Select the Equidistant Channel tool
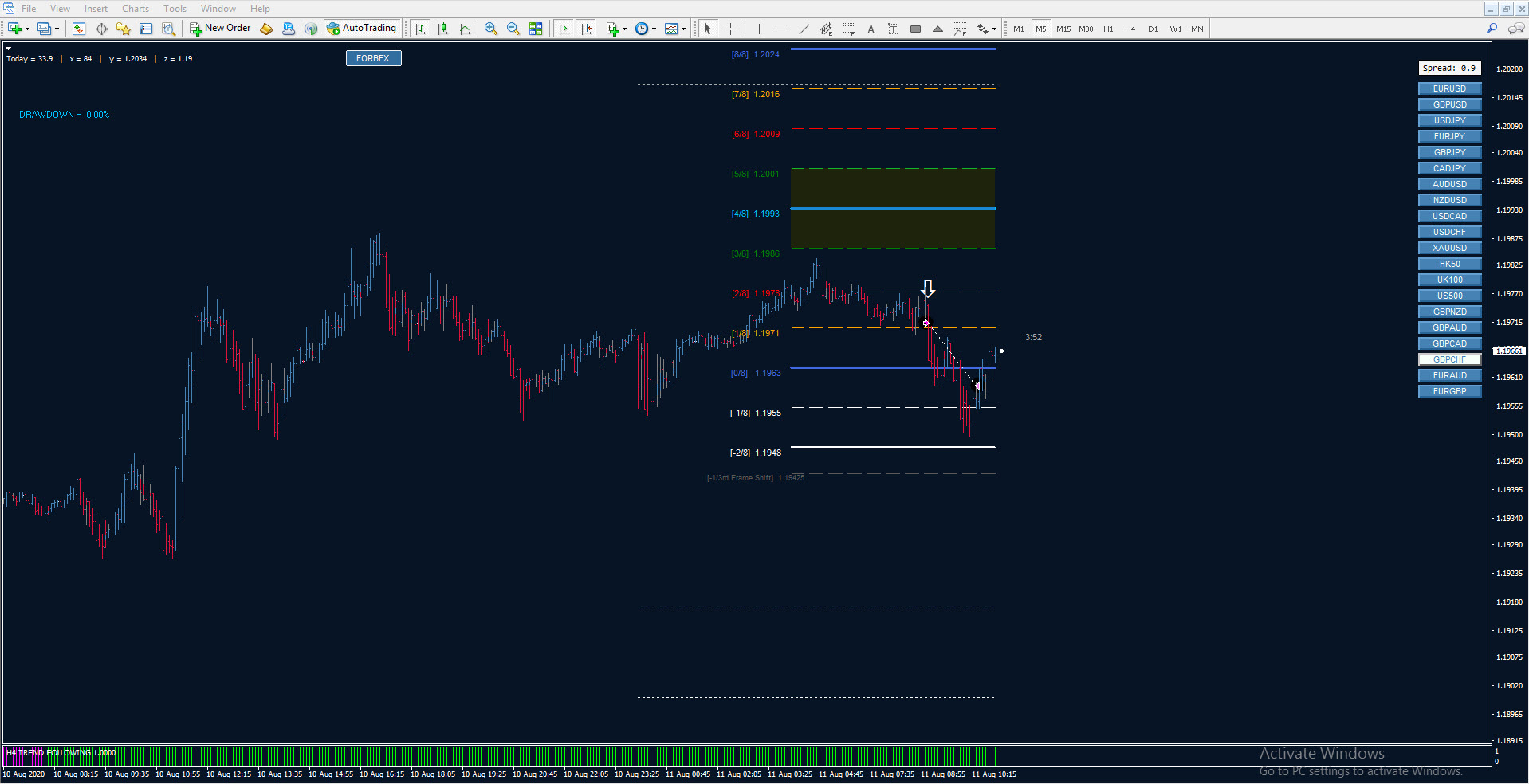 (x=827, y=29)
